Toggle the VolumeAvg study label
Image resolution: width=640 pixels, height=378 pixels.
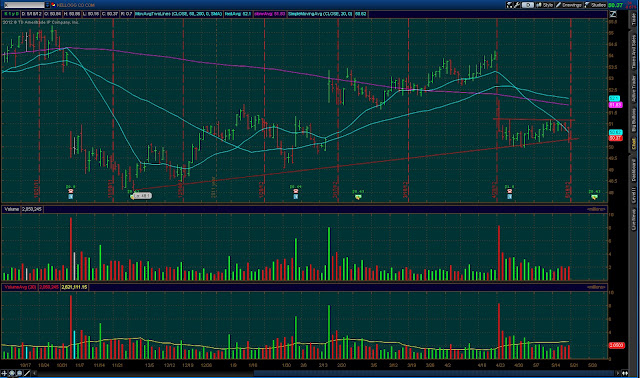click(20, 287)
